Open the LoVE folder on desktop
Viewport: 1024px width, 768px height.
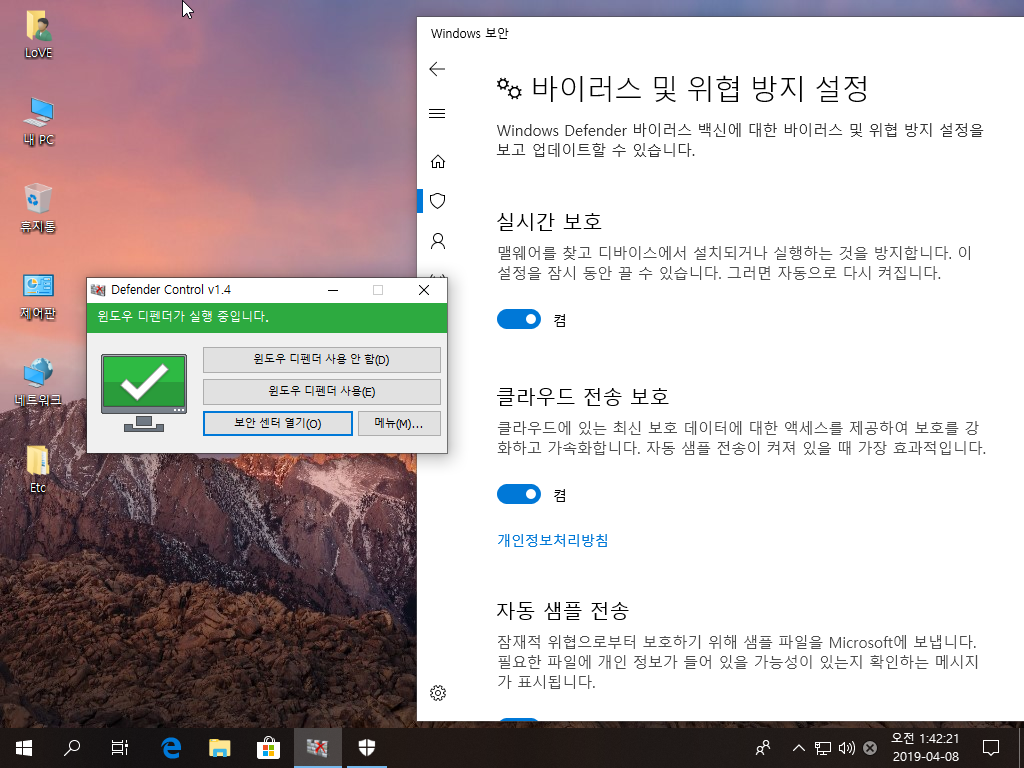click(x=39, y=35)
